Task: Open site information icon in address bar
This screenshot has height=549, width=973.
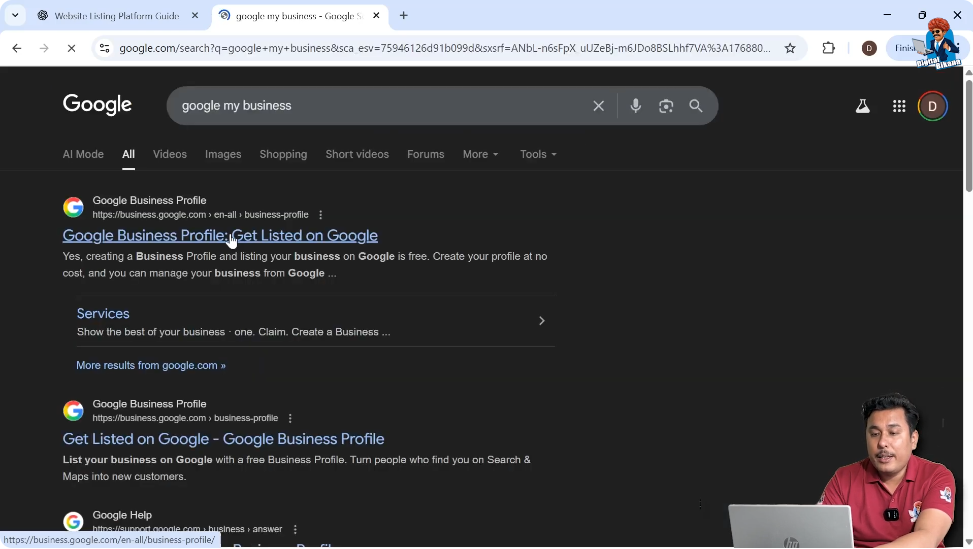Action: click(104, 48)
